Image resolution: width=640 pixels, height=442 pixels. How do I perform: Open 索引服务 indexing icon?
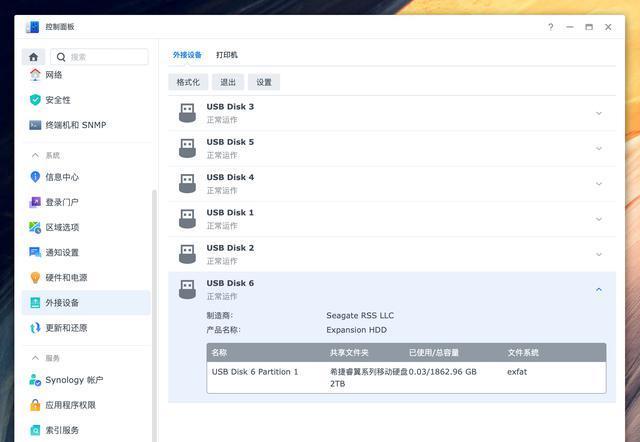point(35,430)
